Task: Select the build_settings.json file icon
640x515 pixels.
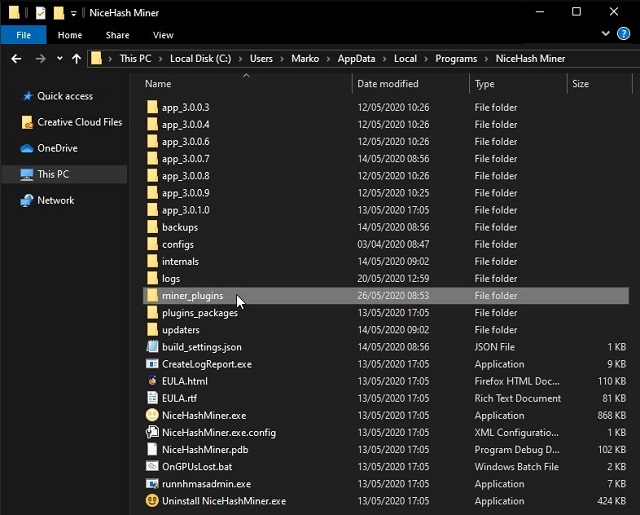Action: (x=152, y=347)
